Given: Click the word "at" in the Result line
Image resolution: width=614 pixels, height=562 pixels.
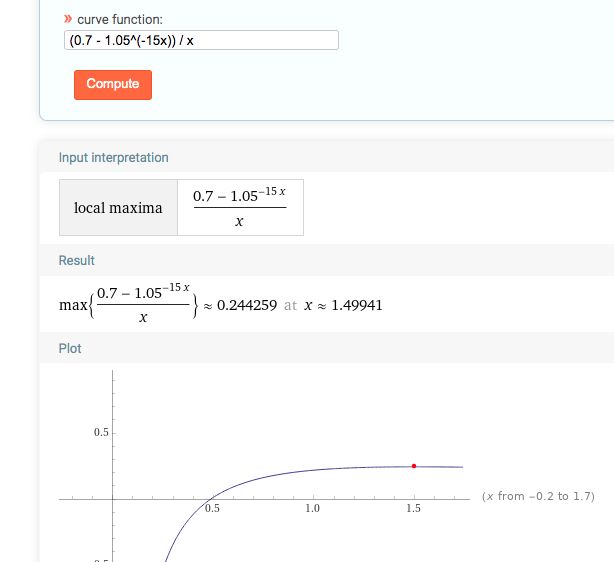Looking at the screenshot, I should point(290,304).
